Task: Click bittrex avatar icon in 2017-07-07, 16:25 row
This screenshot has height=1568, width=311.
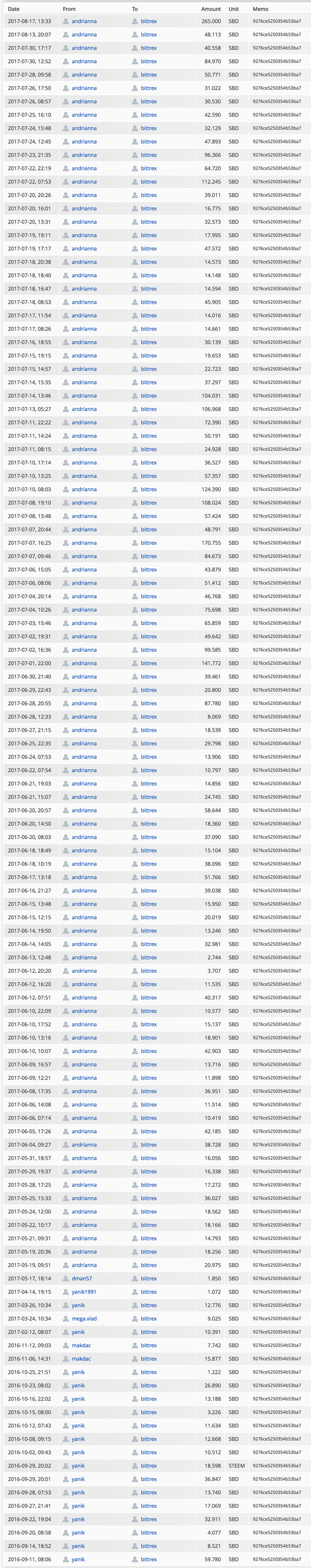Action: 135,543
